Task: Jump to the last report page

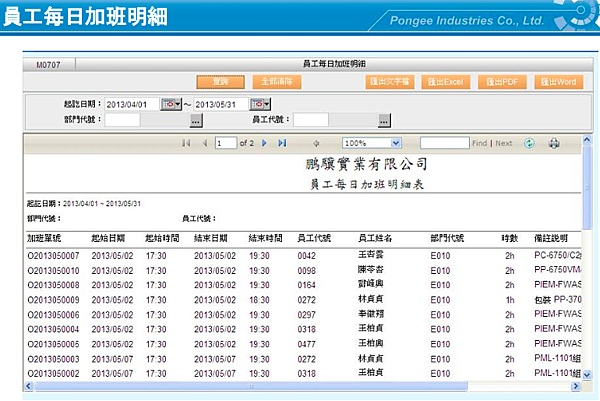Action: point(282,143)
